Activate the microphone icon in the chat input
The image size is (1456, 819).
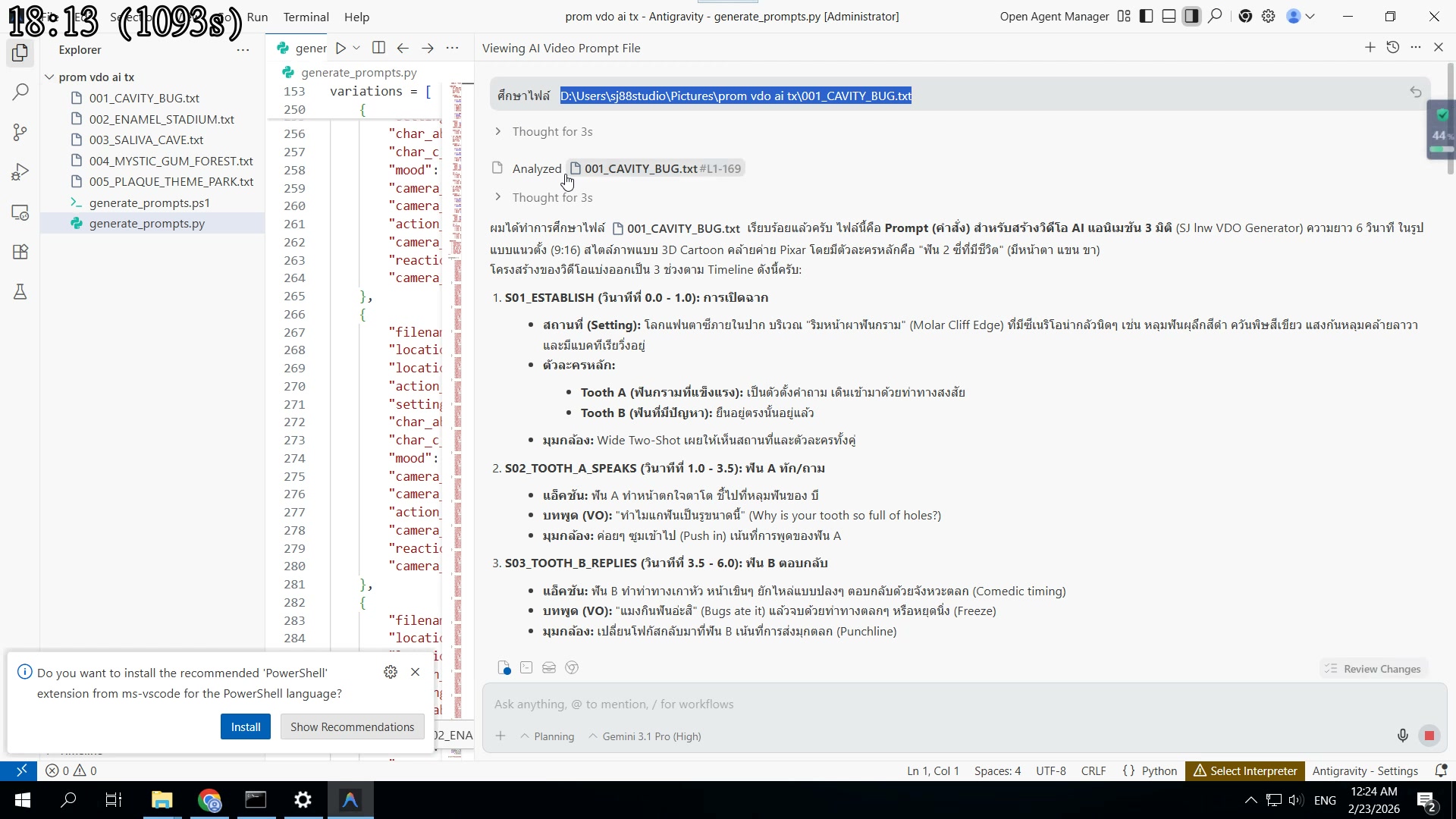click(1402, 735)
